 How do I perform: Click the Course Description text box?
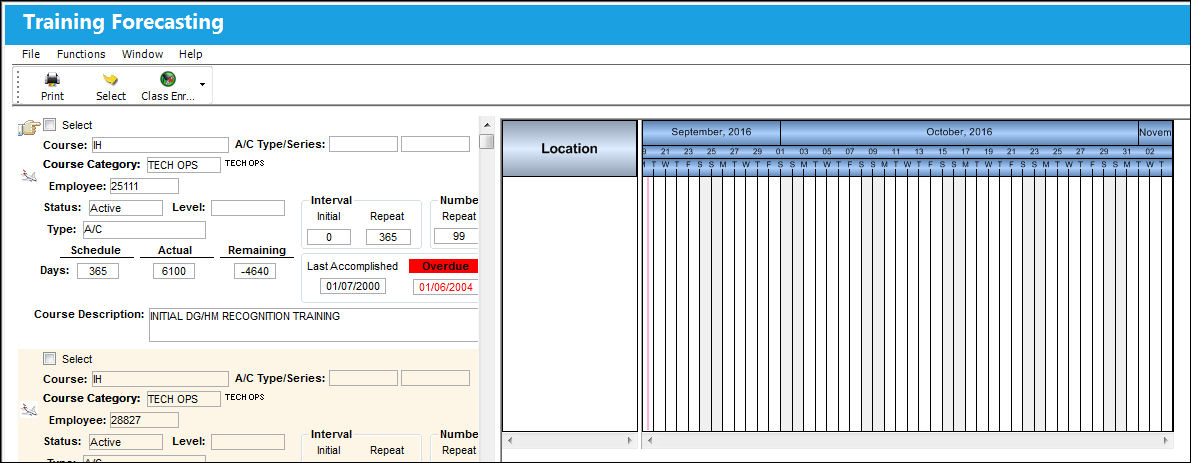pos(314,325)
